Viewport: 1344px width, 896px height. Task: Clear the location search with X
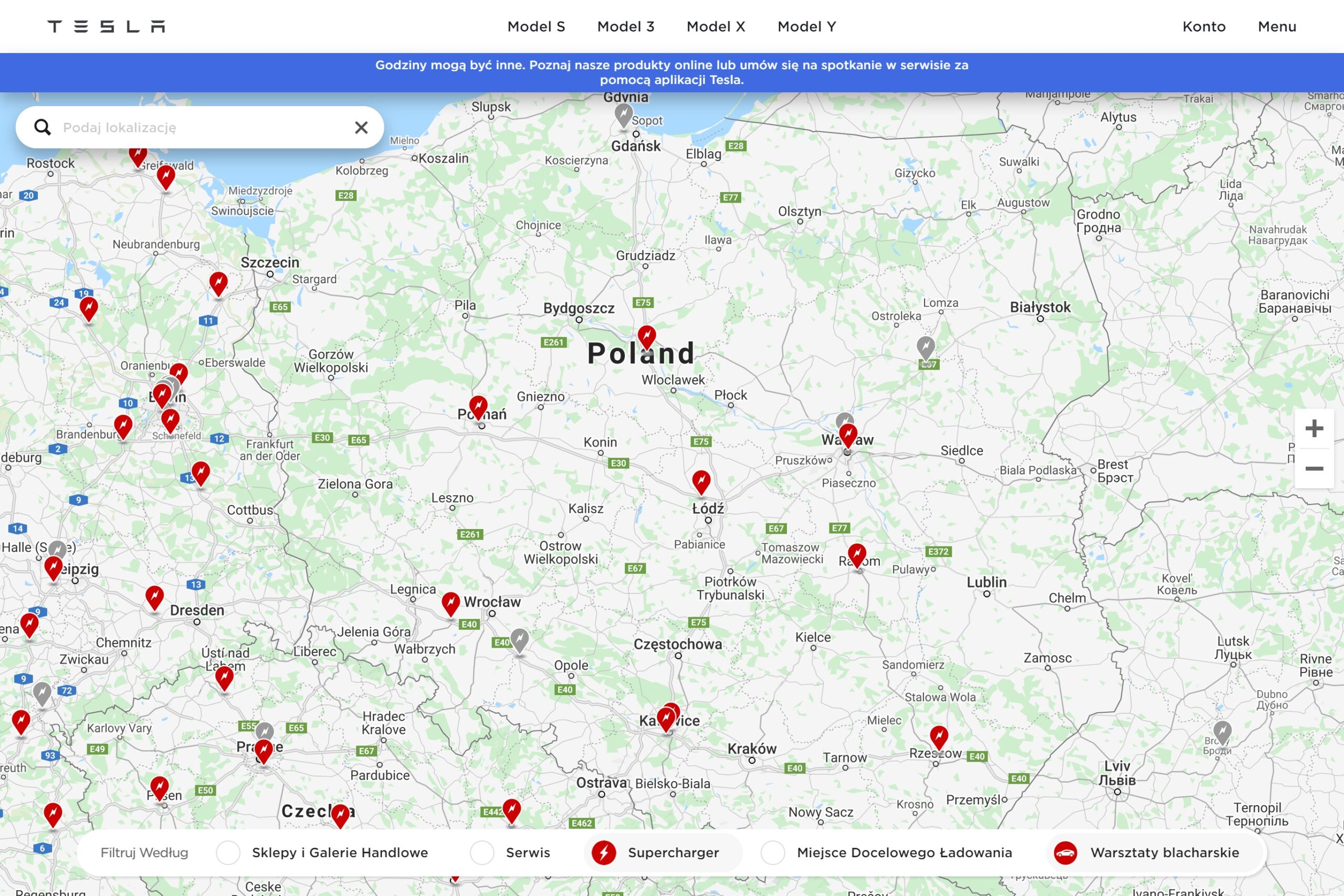click(361, 127)
